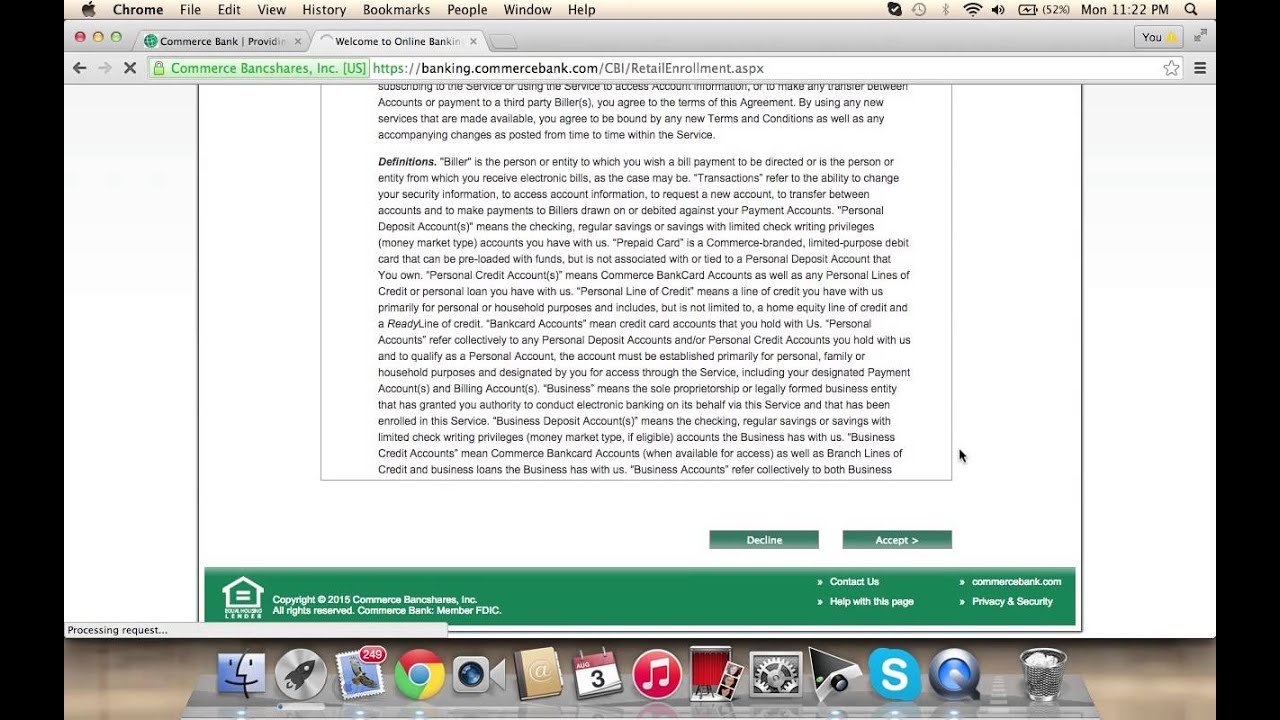Open Skype from the dock

tap(894, 676)
